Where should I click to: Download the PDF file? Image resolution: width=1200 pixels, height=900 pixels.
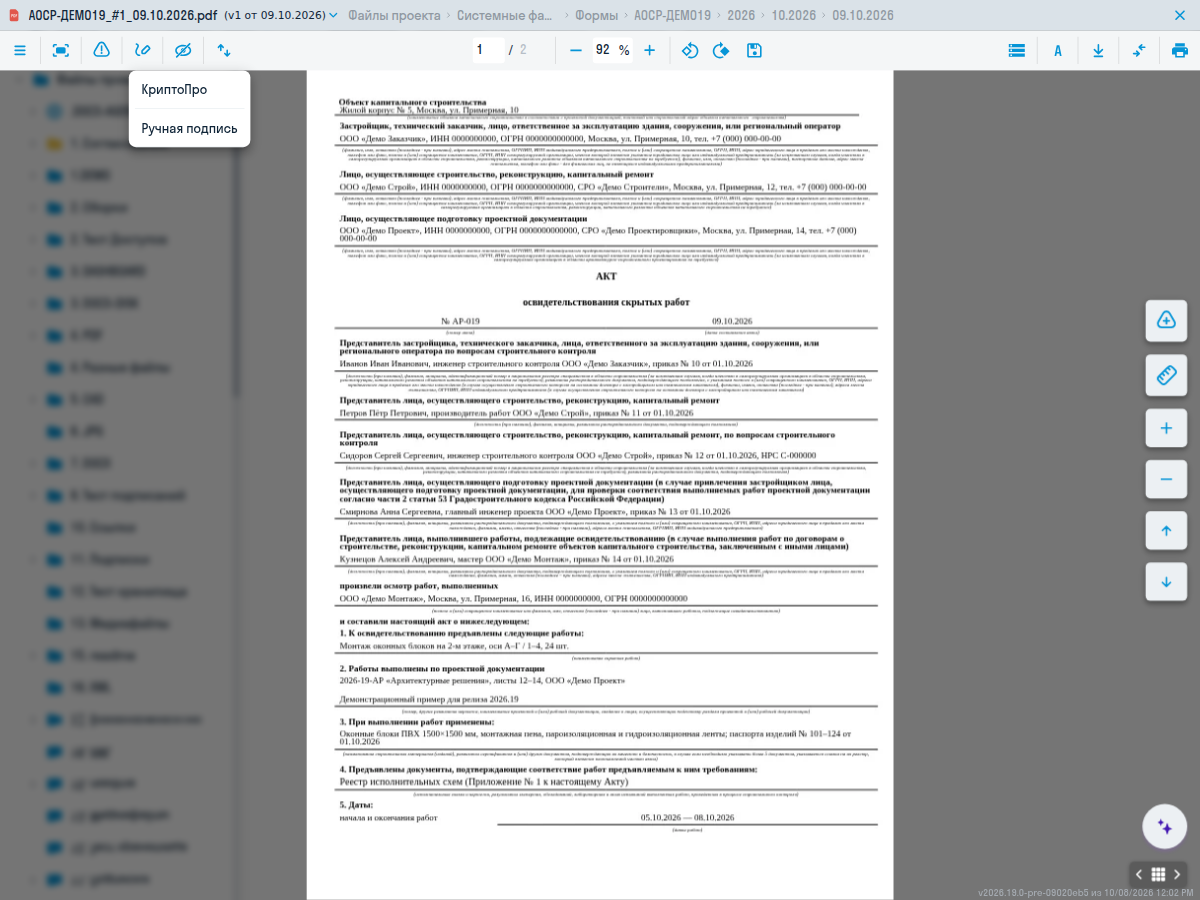coord(1098,50)
